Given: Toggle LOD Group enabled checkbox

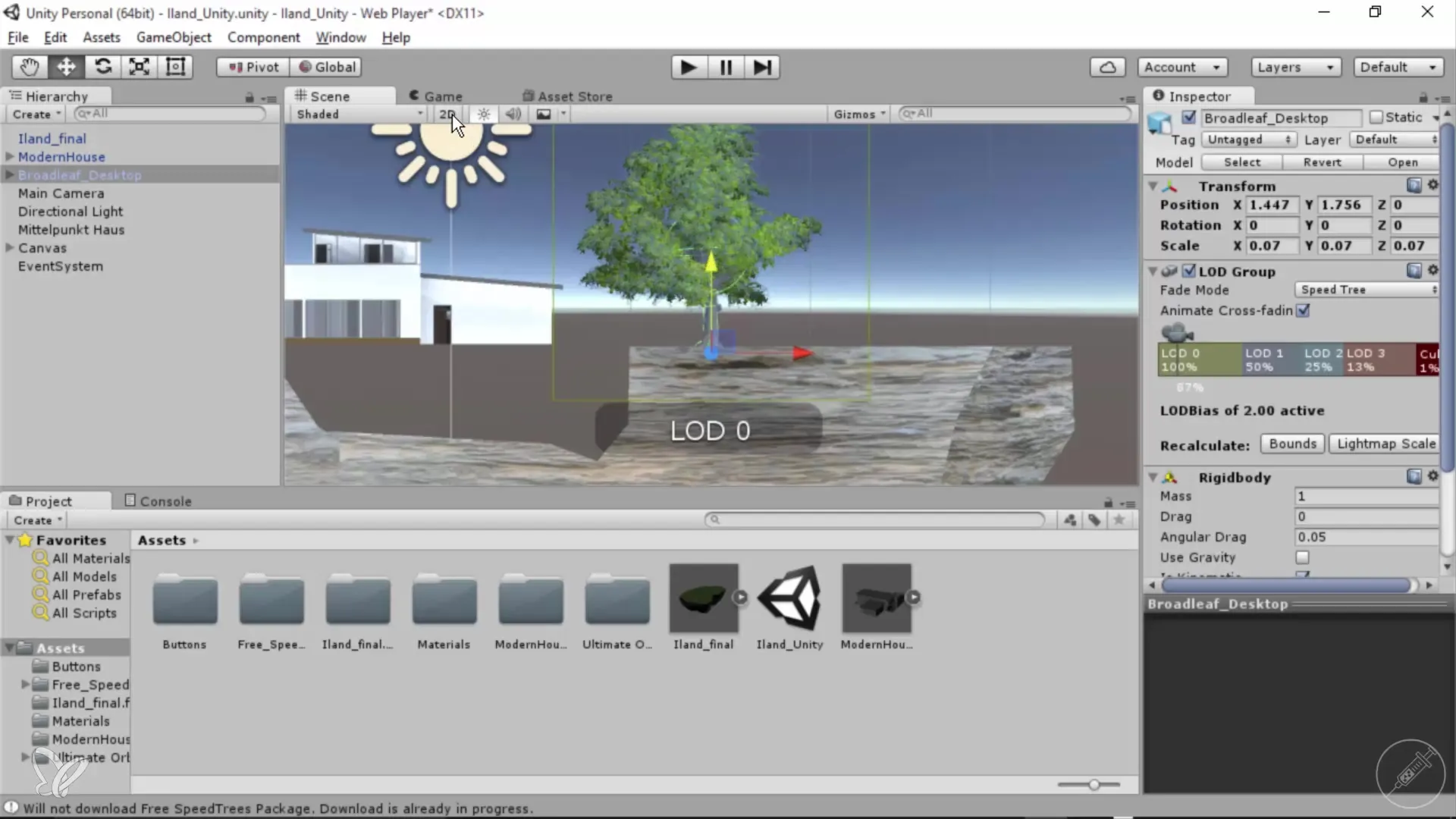Looking at the screenshot, I should click(x=1188, y=271).
